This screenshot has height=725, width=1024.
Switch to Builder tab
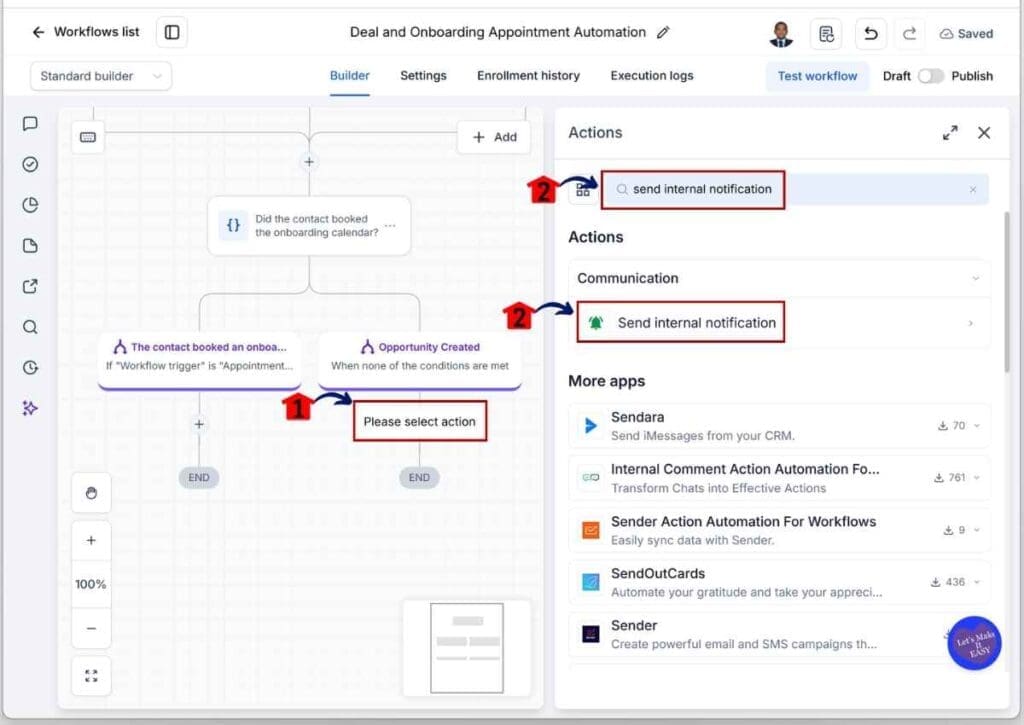pos(349,76)
